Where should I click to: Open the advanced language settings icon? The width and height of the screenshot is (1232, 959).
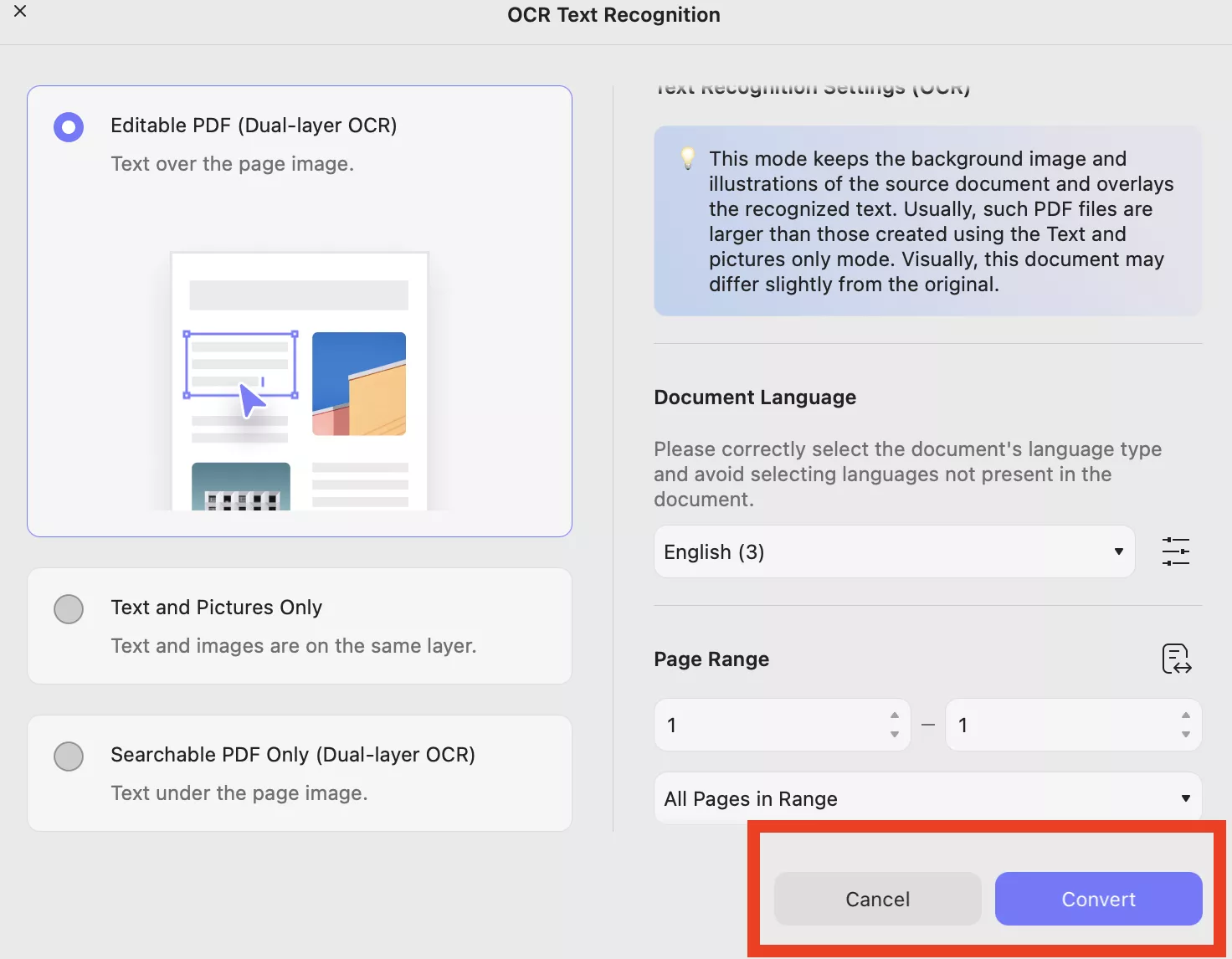pyautogui.click(x=1175, y=551)
